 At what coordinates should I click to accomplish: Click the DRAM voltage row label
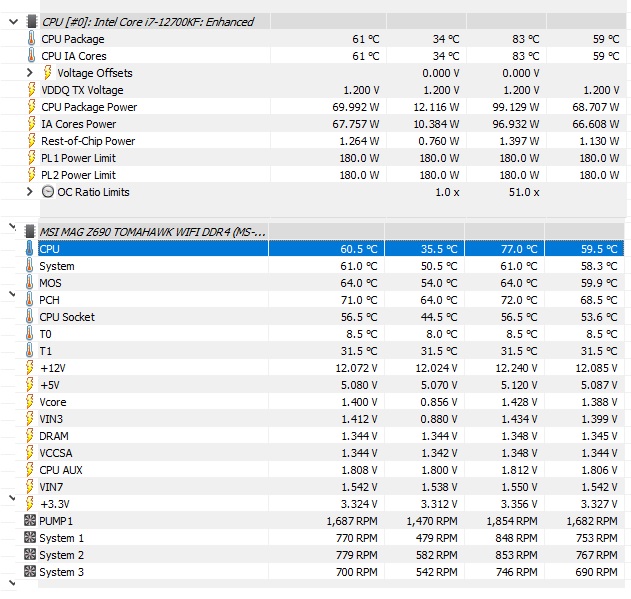[x=54, y=436]
